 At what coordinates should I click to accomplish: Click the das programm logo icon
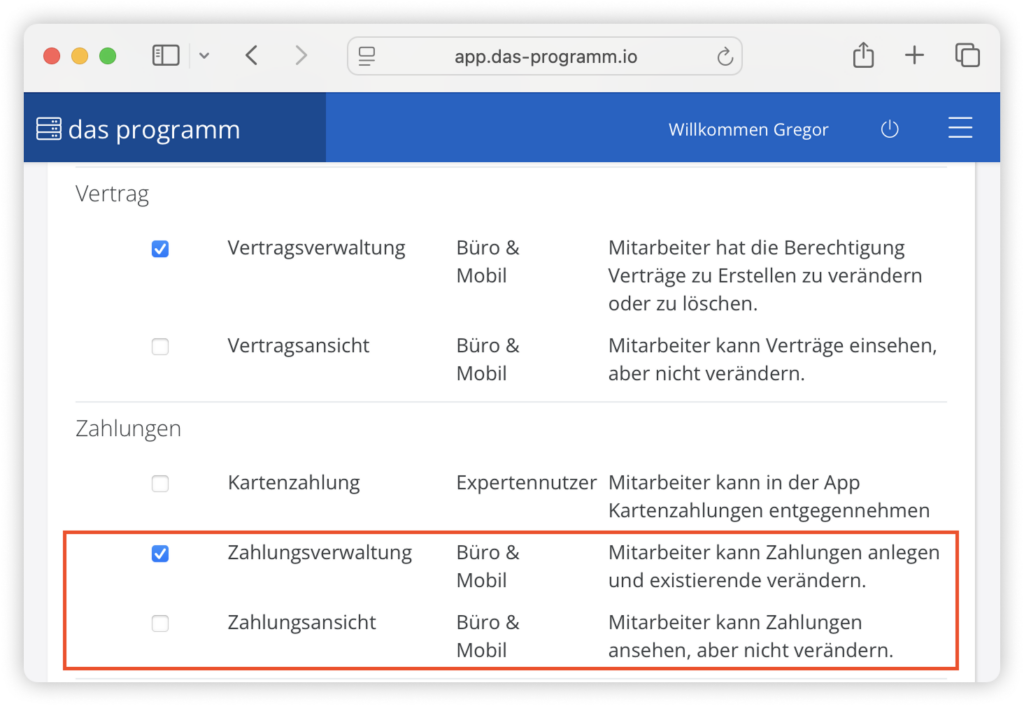coord(47,128)
